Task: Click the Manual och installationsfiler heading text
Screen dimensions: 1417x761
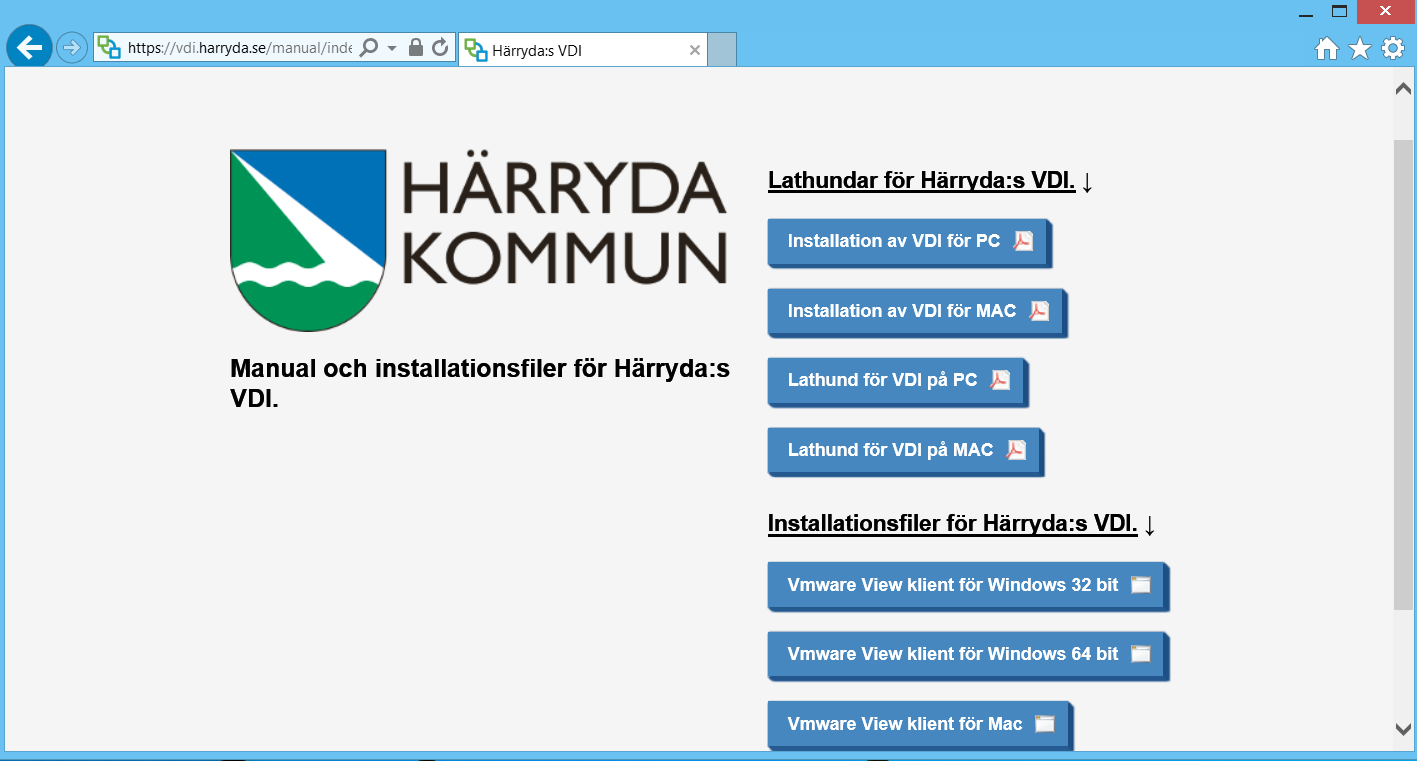Action: coord(480,383)
